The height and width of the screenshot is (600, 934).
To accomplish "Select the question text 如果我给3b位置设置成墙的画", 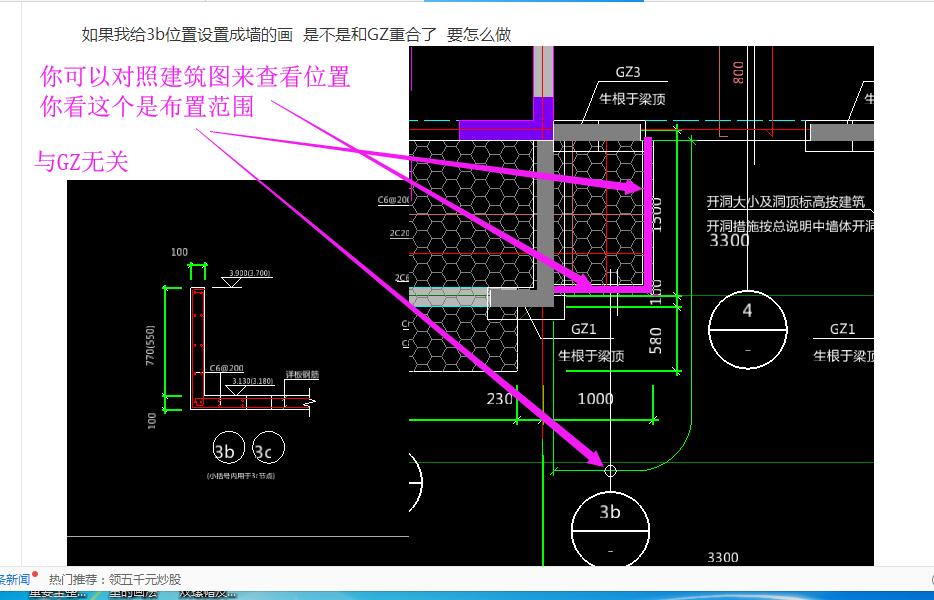I will [x=187, y=35].
